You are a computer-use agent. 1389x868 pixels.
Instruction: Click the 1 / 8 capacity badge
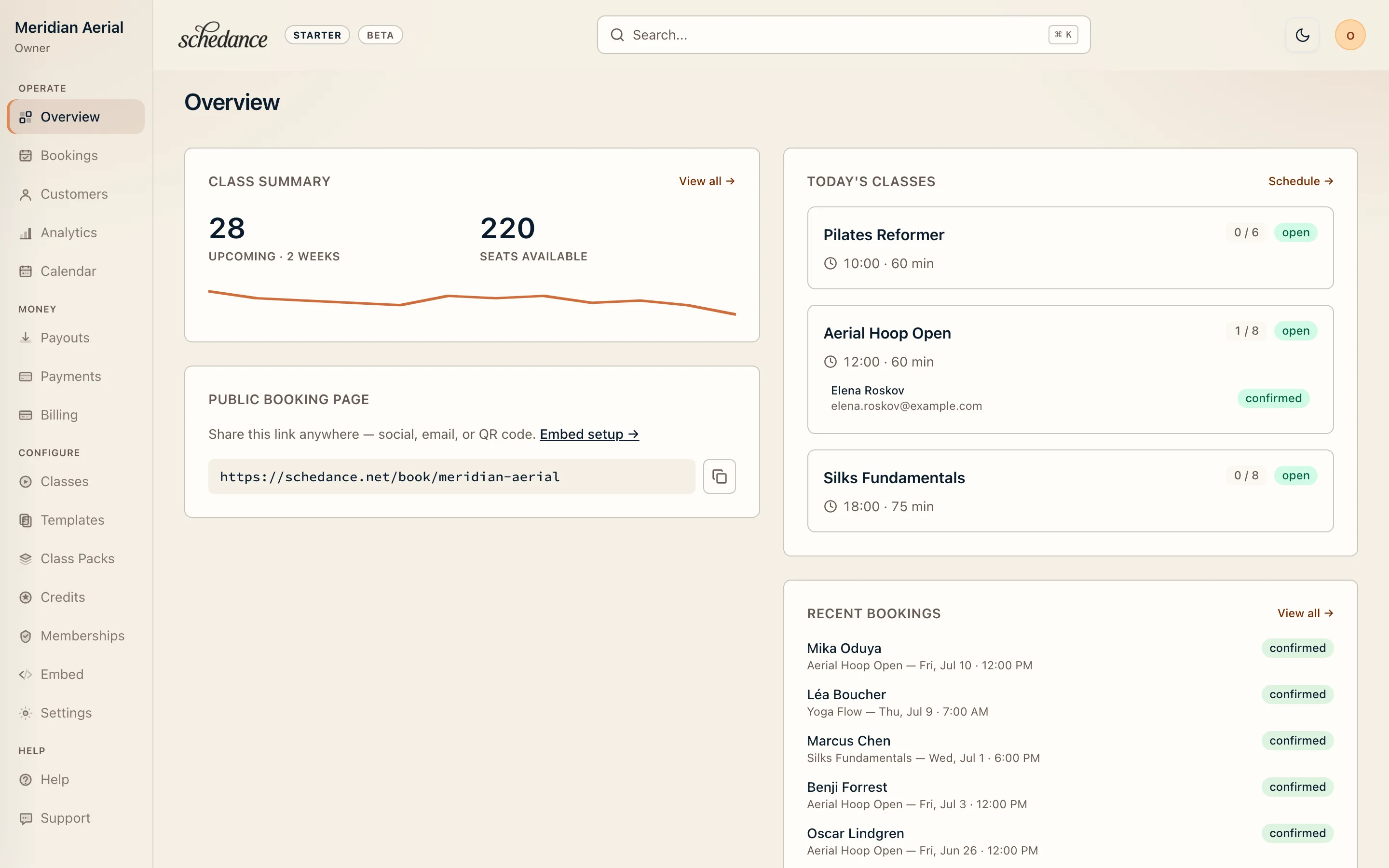click(x=1246, y=331)
